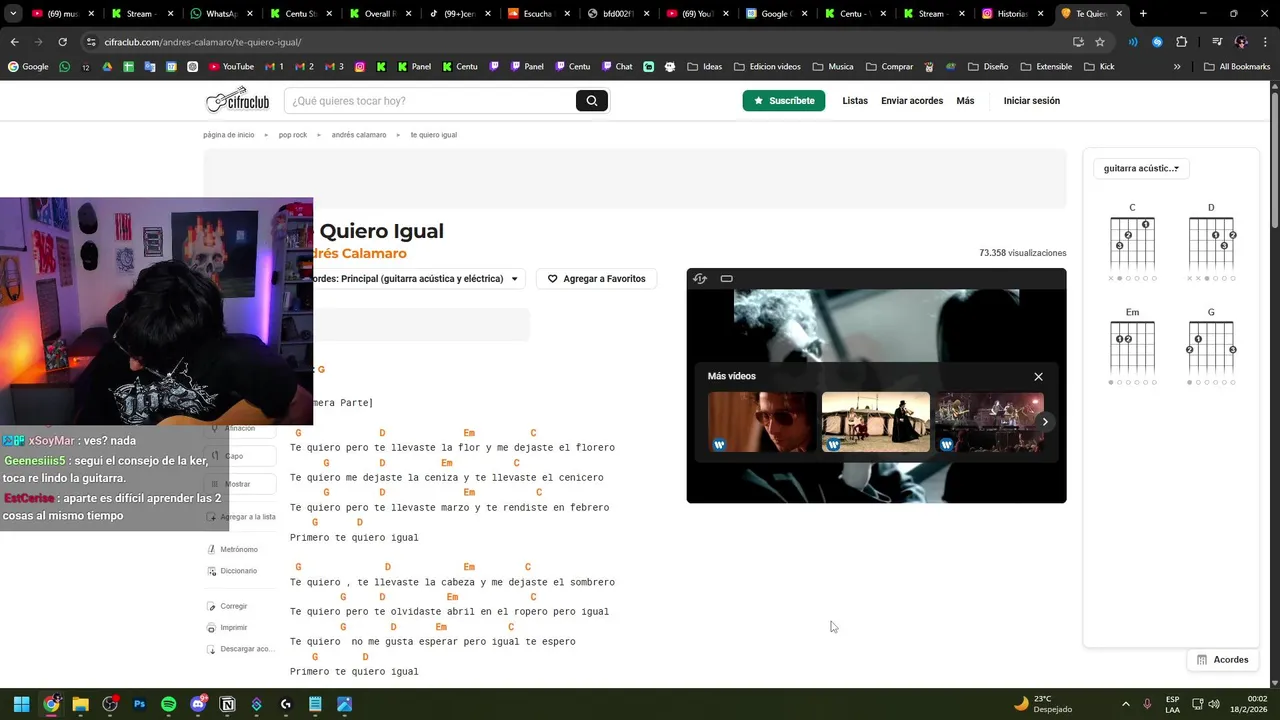This screenshot has width=1280, height=720.
Task: Click the C chord diagram
Action: 1132,243
